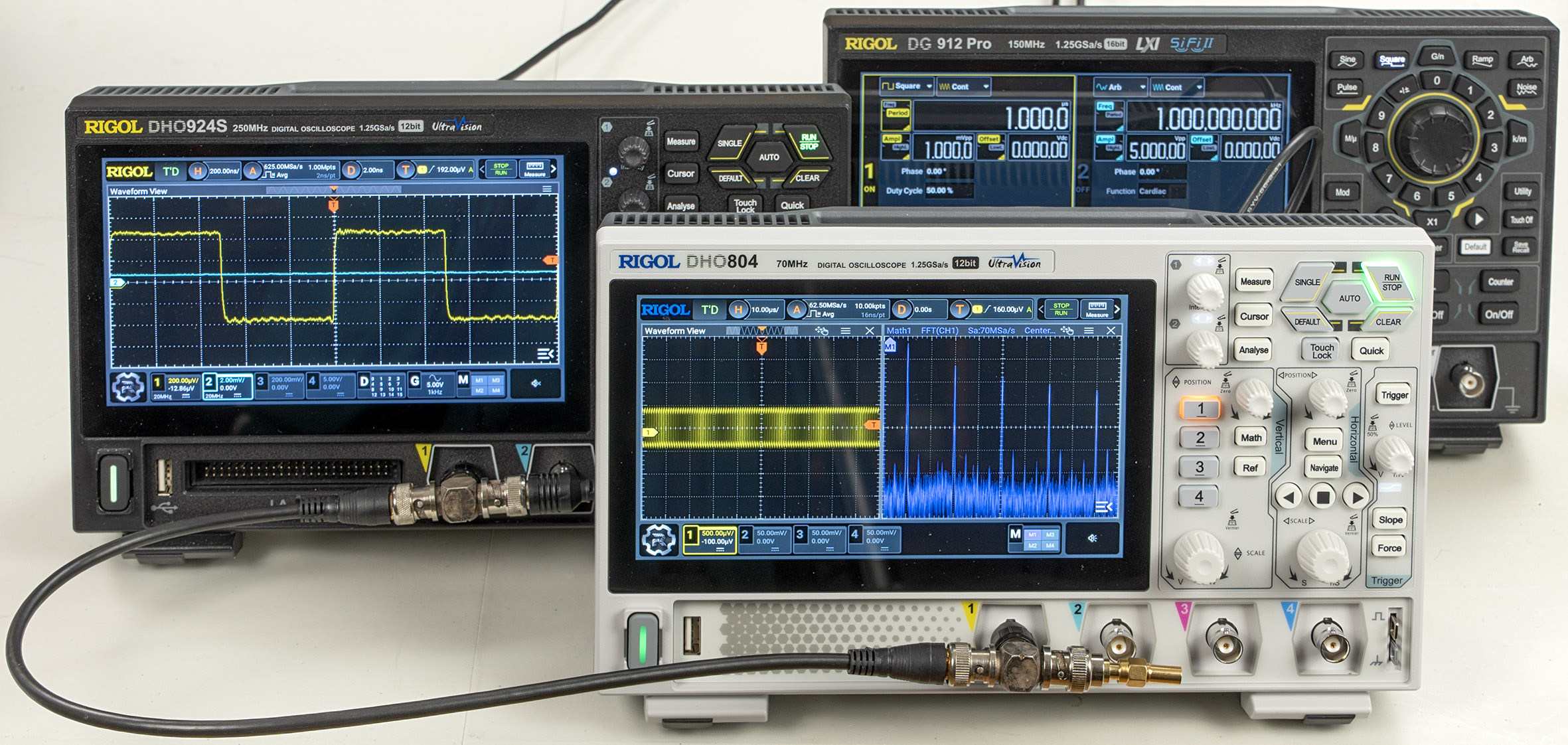The width and height of the screenshot is (1568, 745).
Task: Tap the beeper speaker icon on DHO804 screen
Action: [x=1092, y=538]
